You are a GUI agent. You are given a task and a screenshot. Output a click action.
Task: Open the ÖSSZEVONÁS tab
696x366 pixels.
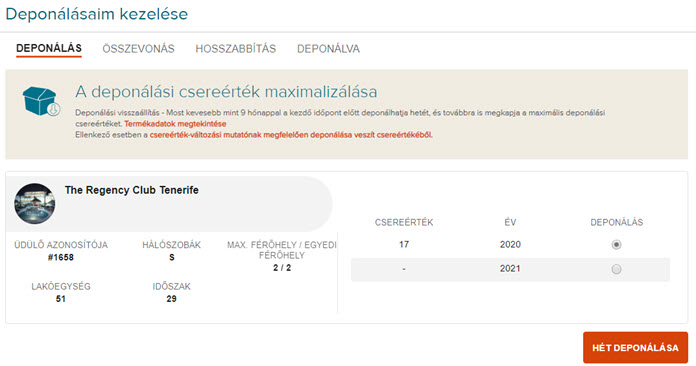click(x=138, y=48)
